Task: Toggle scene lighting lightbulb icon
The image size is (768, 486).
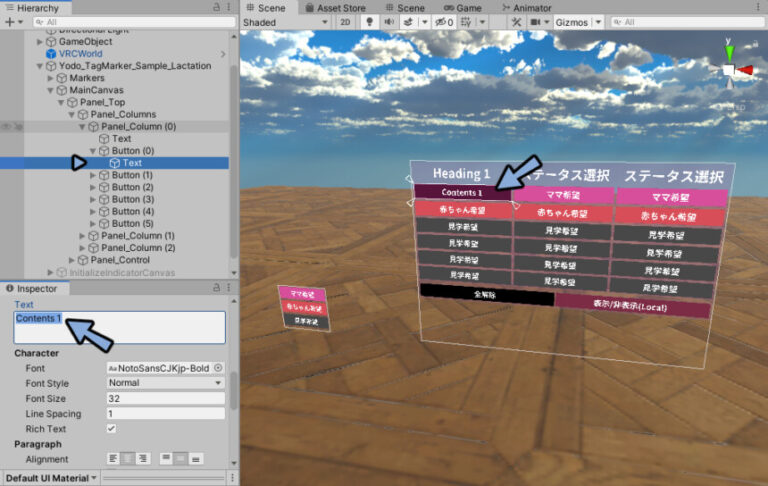Action: 369,22
